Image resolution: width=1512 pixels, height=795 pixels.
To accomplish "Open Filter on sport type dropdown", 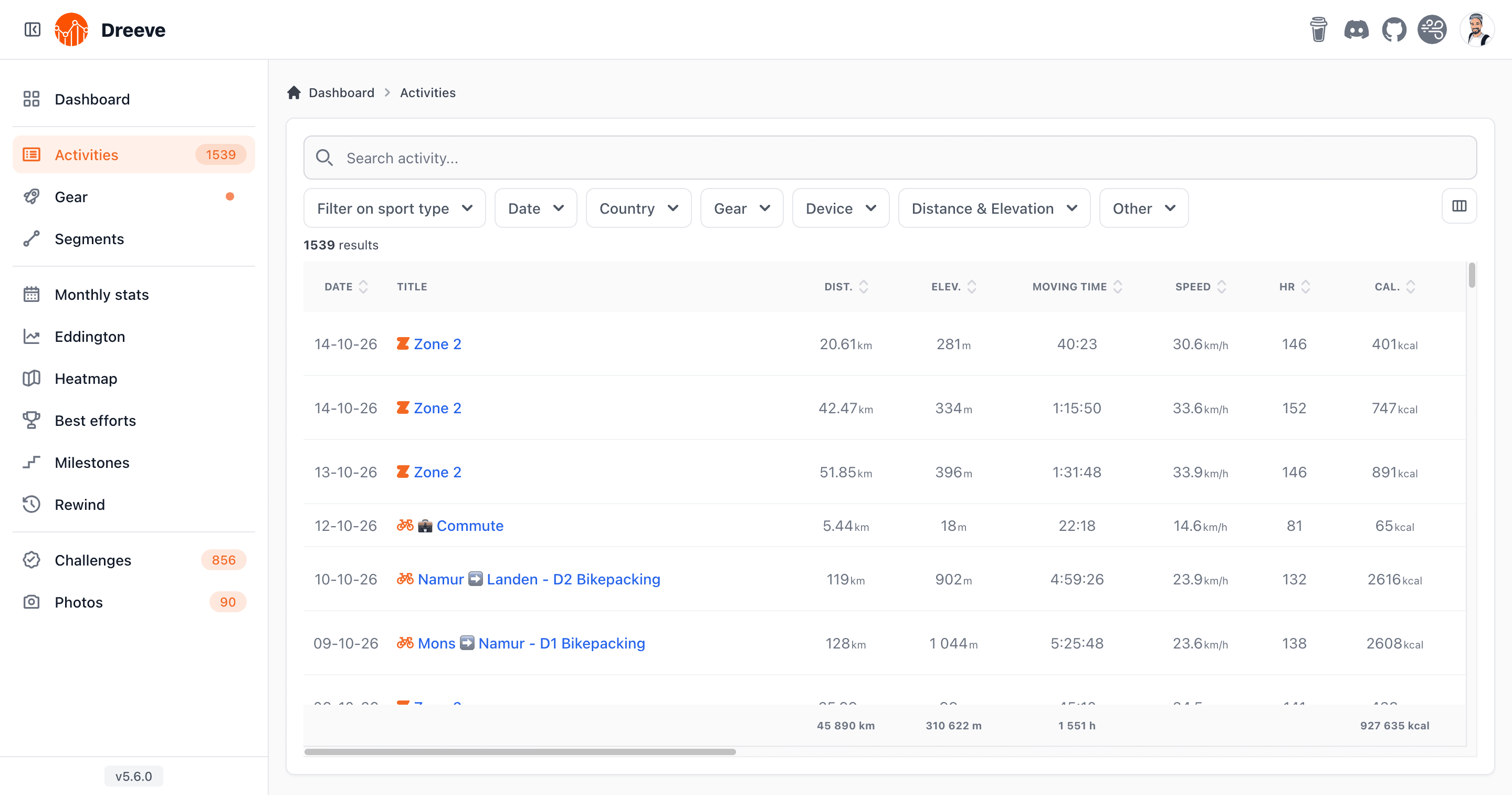I will coord(394,208).
